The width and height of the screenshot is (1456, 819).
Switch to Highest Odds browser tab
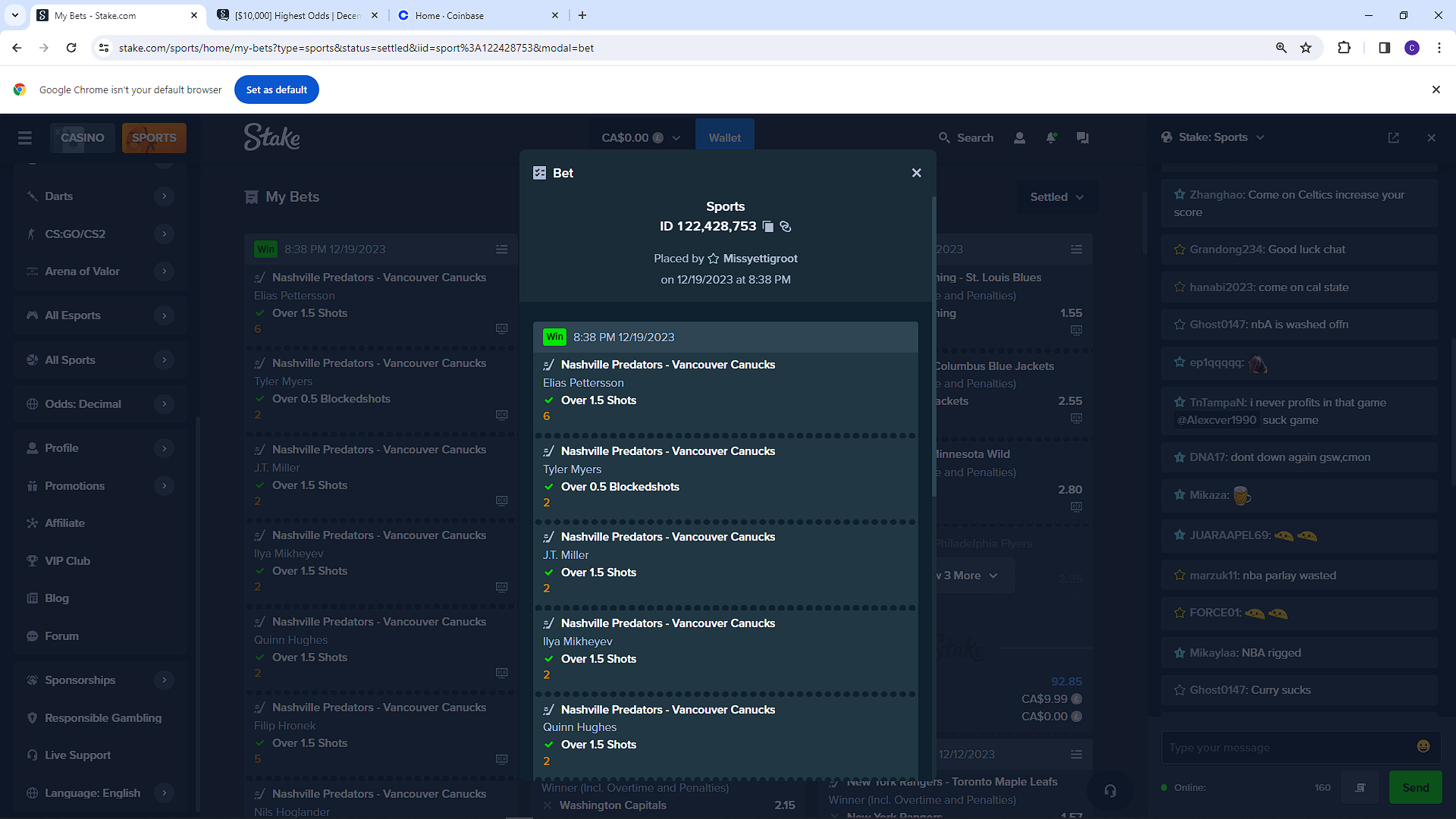pos(297,15)
